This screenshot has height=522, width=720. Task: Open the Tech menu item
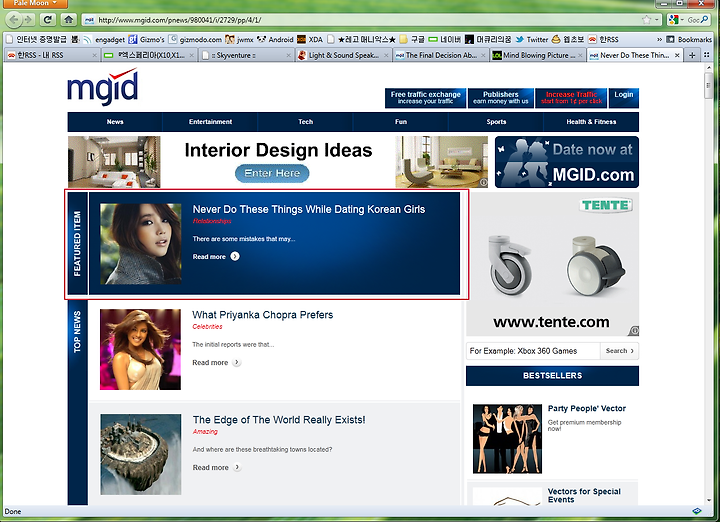[x=305, y=122]
